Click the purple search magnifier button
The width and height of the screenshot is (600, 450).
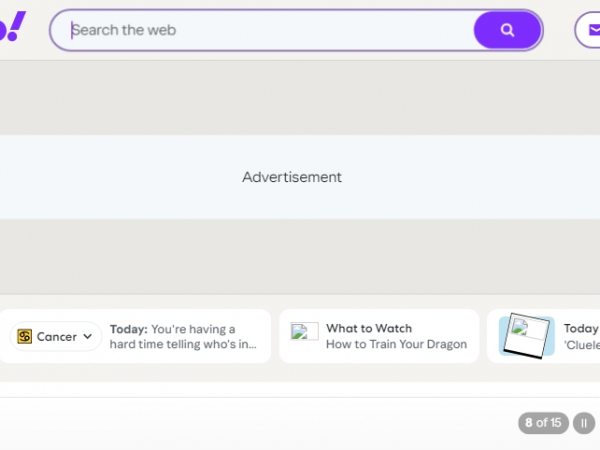point(507,30)
